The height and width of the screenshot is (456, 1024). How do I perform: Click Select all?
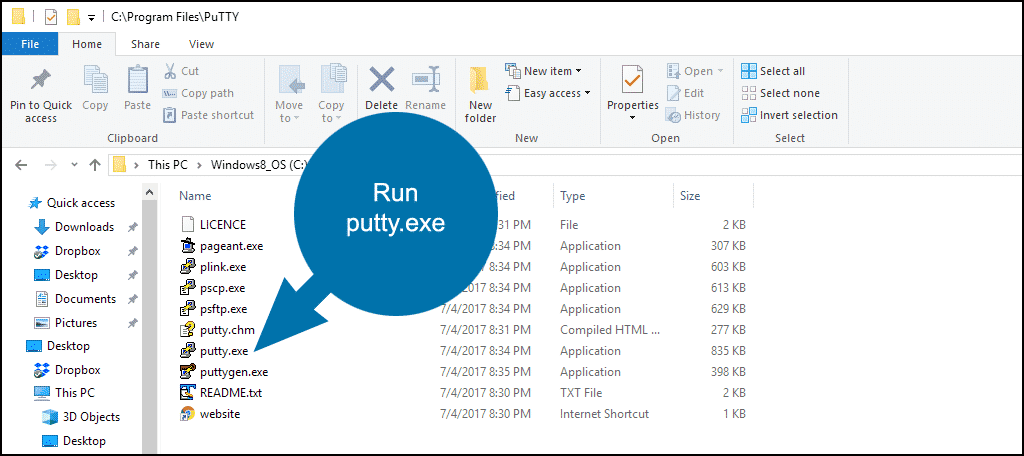(773, 71)
